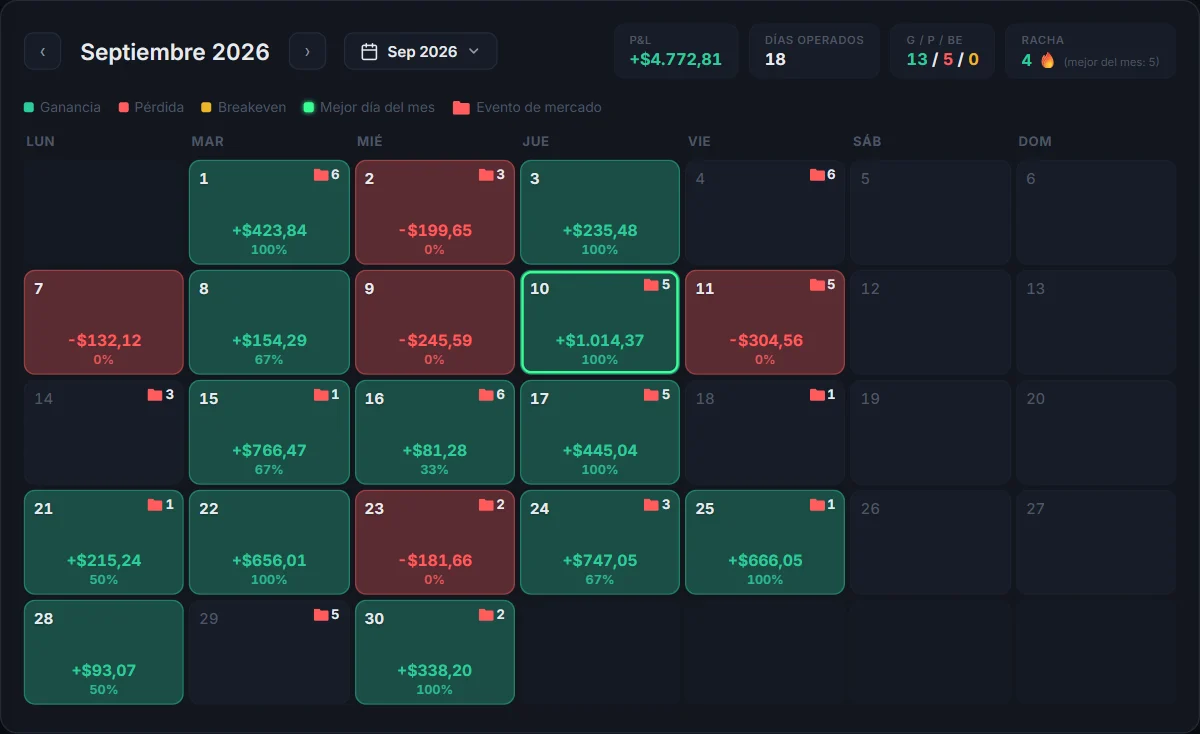
Task: Click the Septiembre 2026 title
Action: 175,52
